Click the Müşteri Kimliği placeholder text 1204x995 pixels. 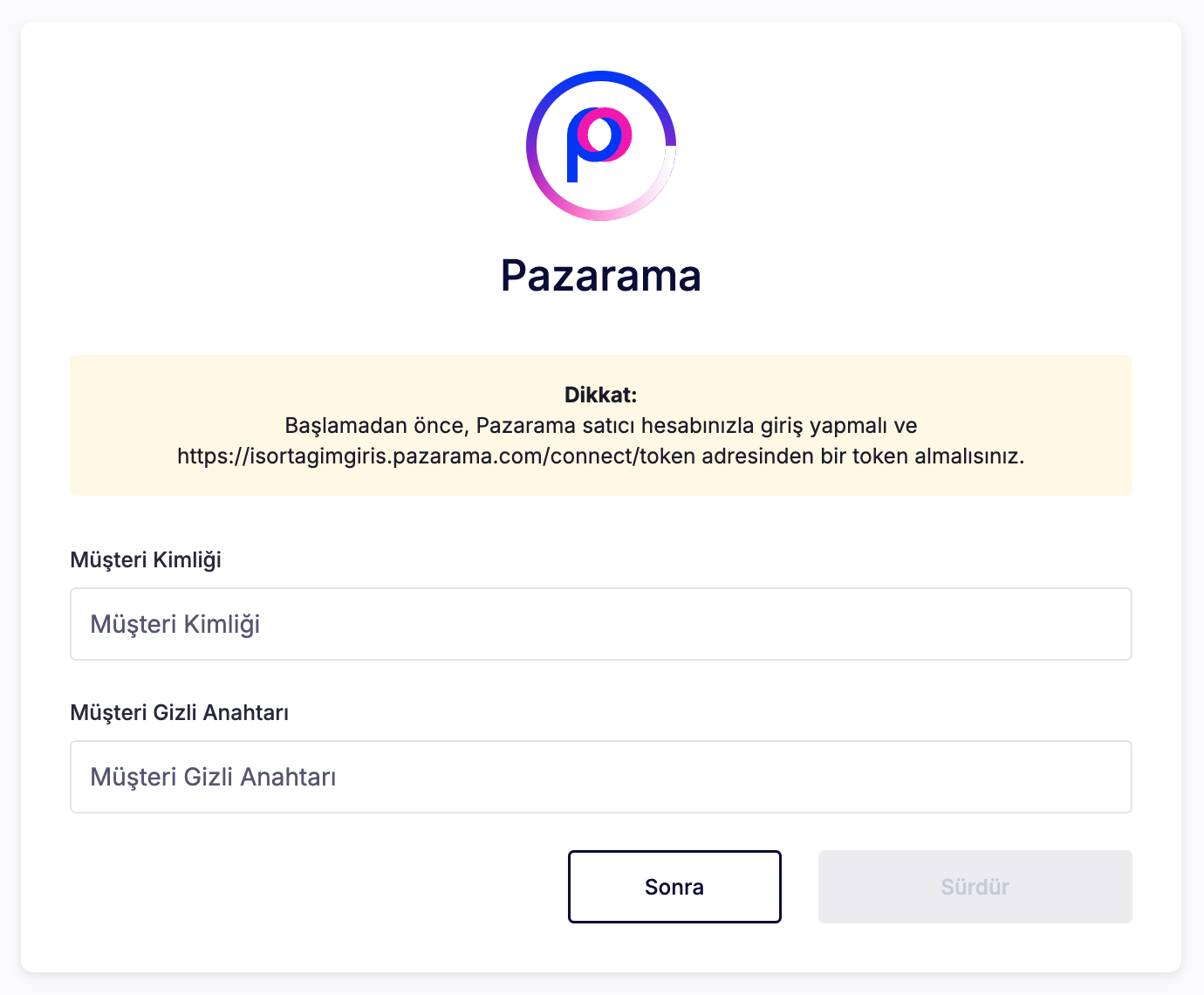[x=175, y=624]
